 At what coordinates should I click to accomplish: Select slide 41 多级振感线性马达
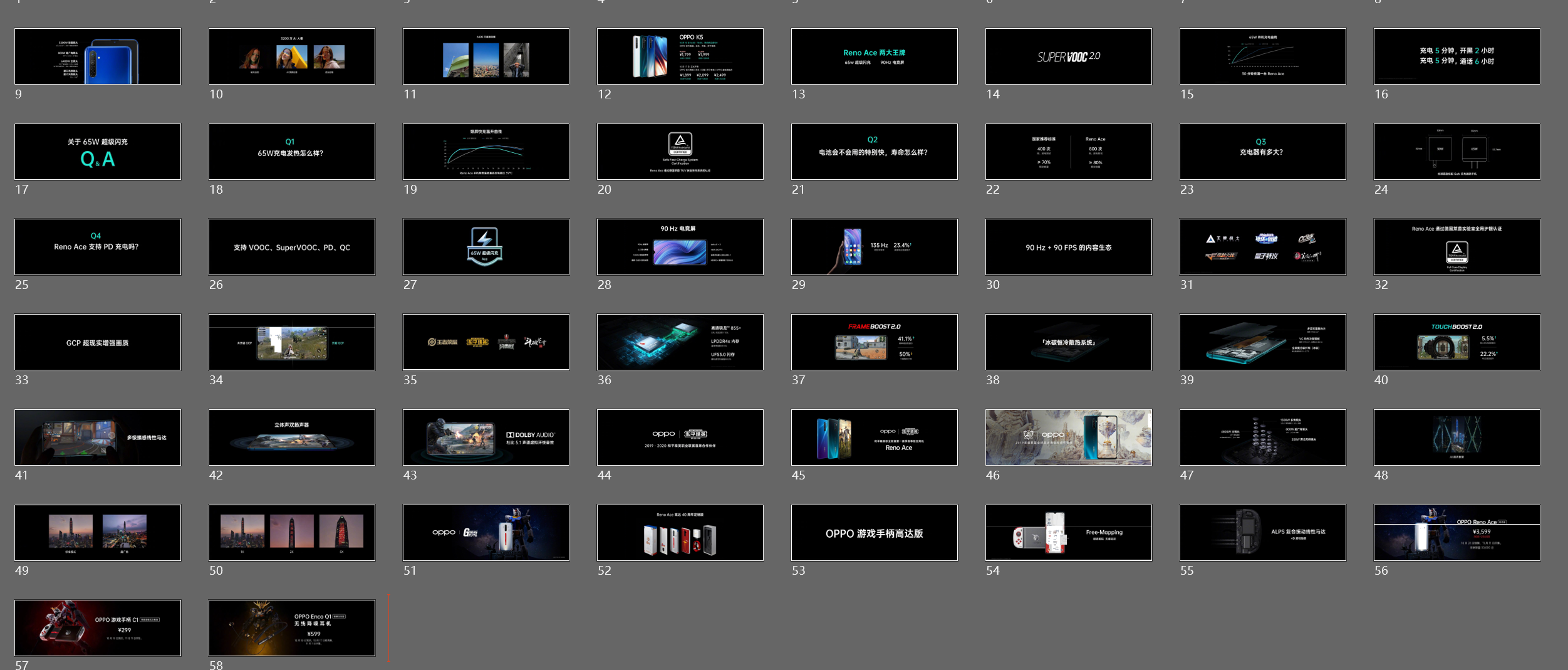[x=98, y=437]
